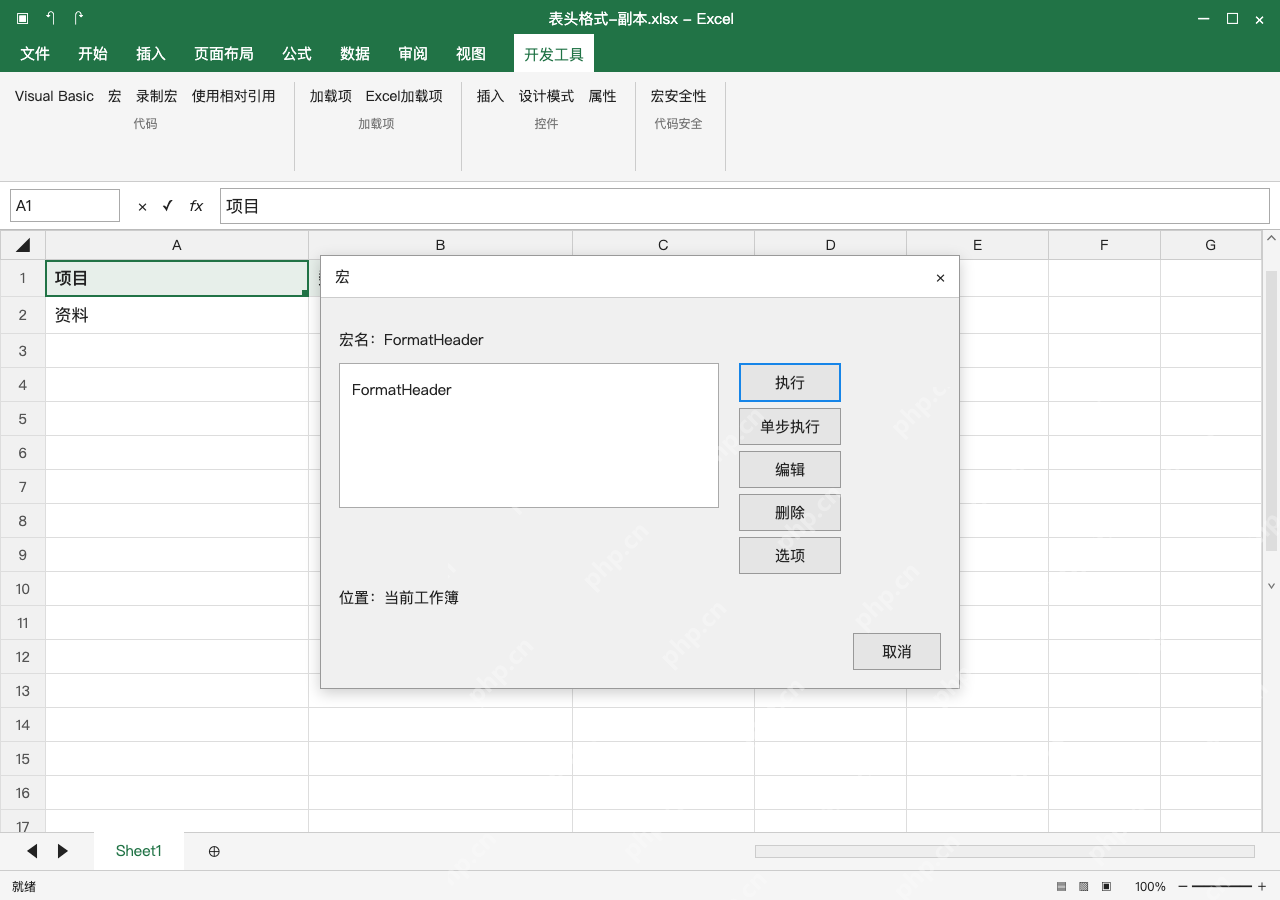This screenshot has height=900, width=1280.
Task: Open the 公式 ribbon tab
Action: click(x=297, y=54)
